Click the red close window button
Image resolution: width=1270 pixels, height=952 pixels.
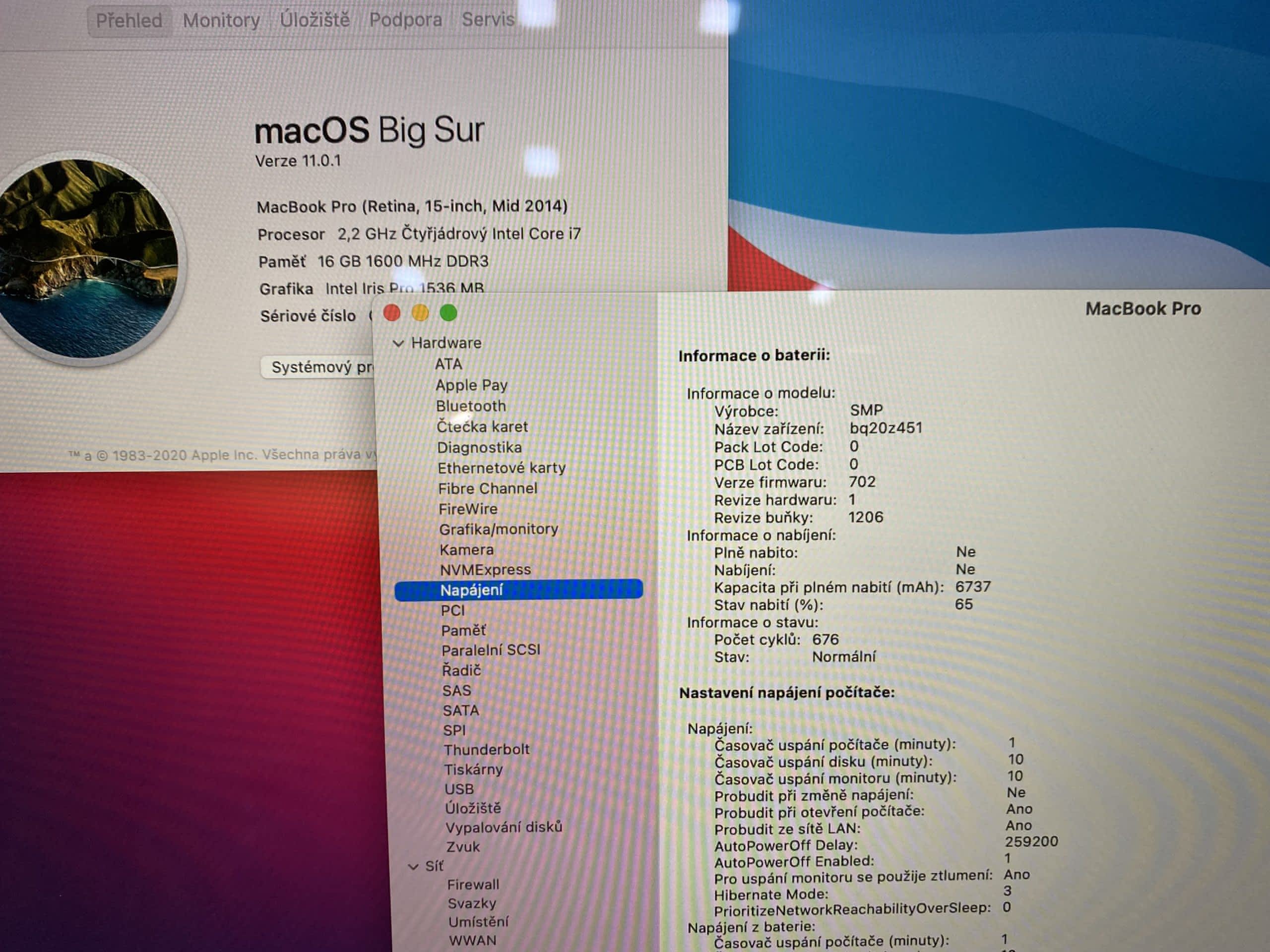click(392, 313)
